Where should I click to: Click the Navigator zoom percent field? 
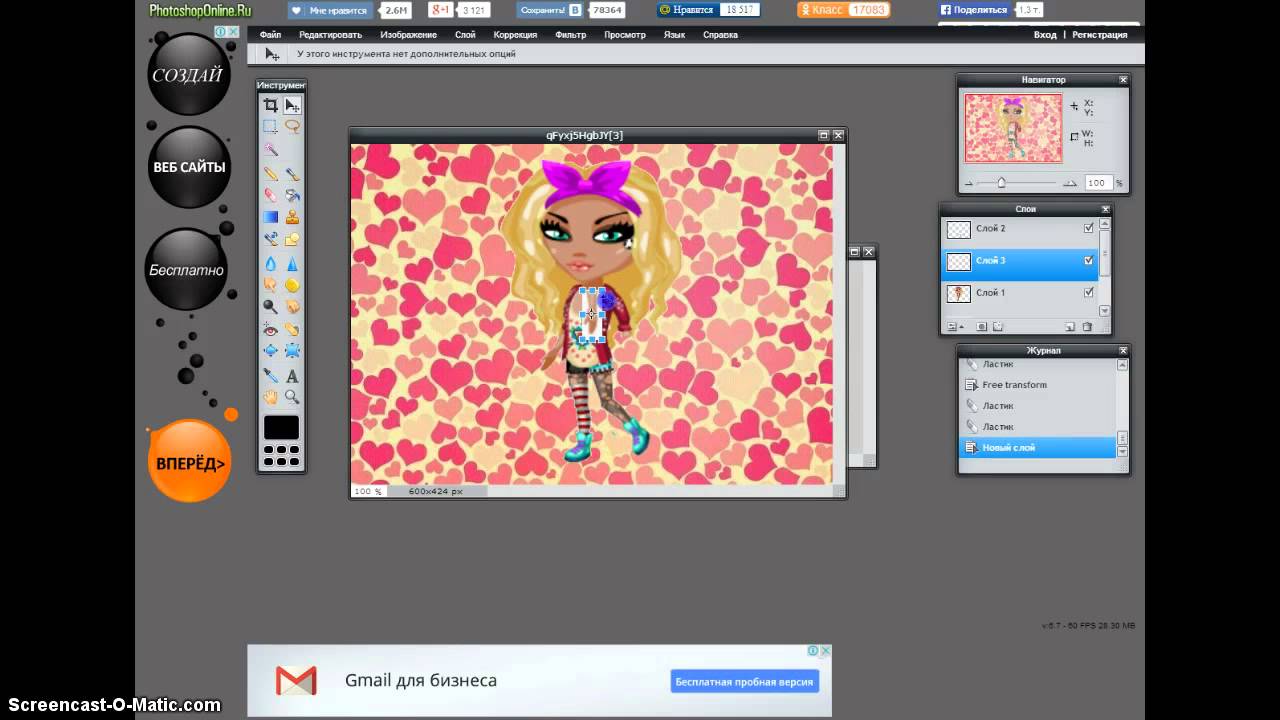(1098, 183)
